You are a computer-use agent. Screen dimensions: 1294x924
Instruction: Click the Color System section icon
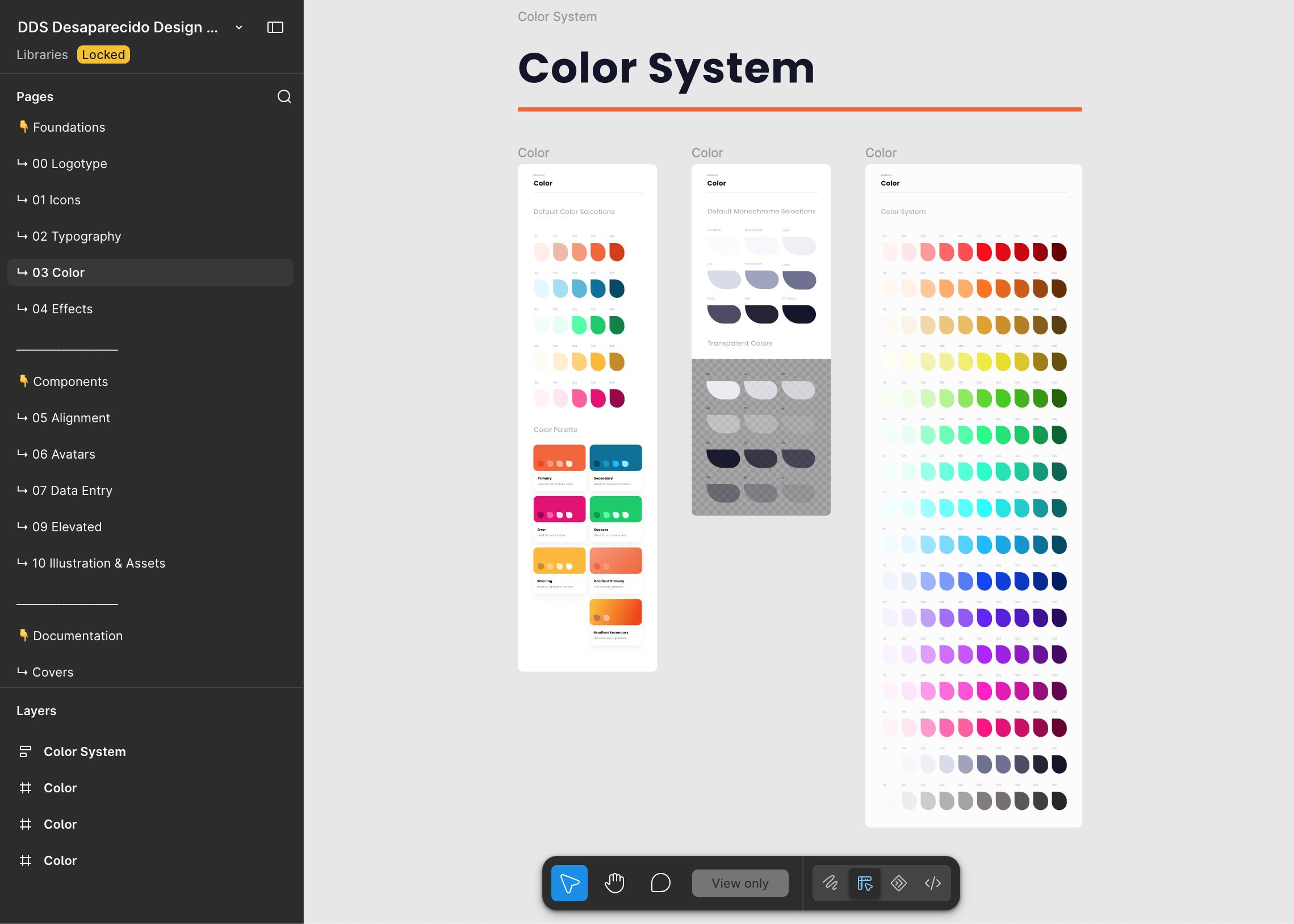click(x=25, y=751)
